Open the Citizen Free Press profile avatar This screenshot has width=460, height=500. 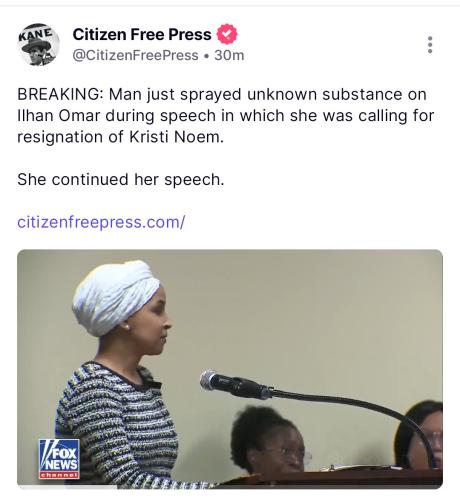[38, 44]
